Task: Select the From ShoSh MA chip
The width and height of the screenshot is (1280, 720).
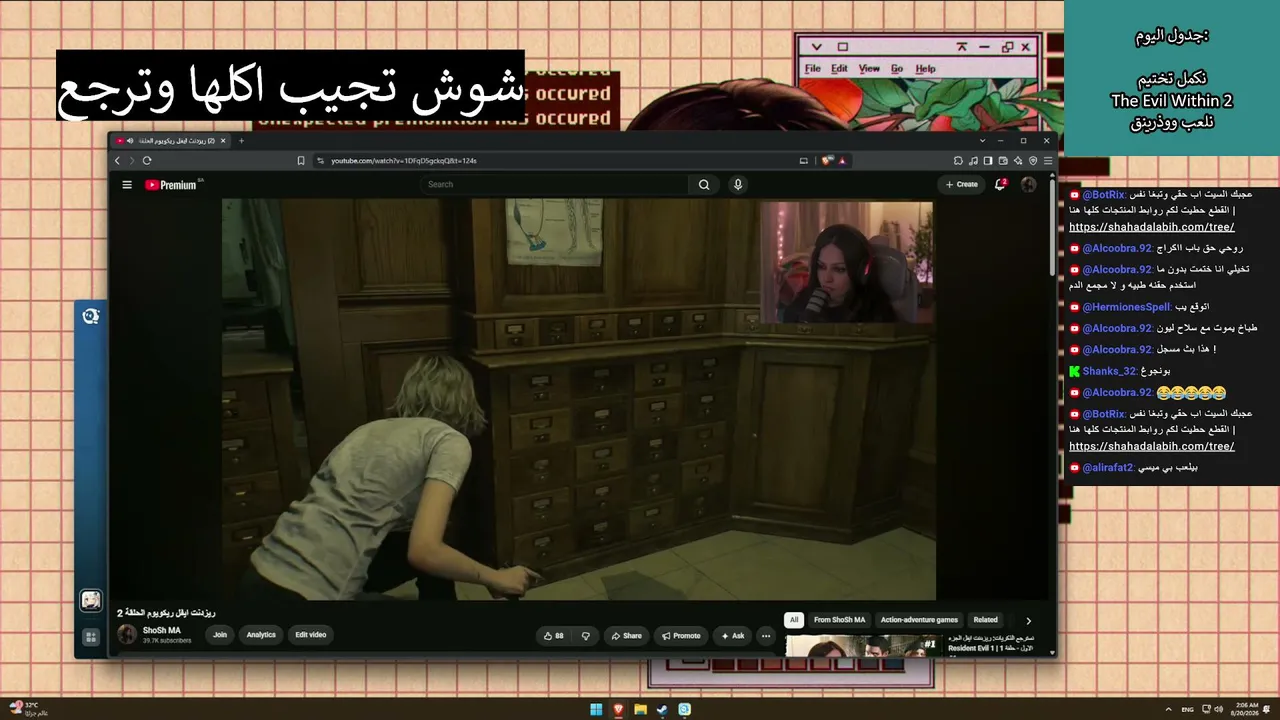Action: [x=839, y=620]
